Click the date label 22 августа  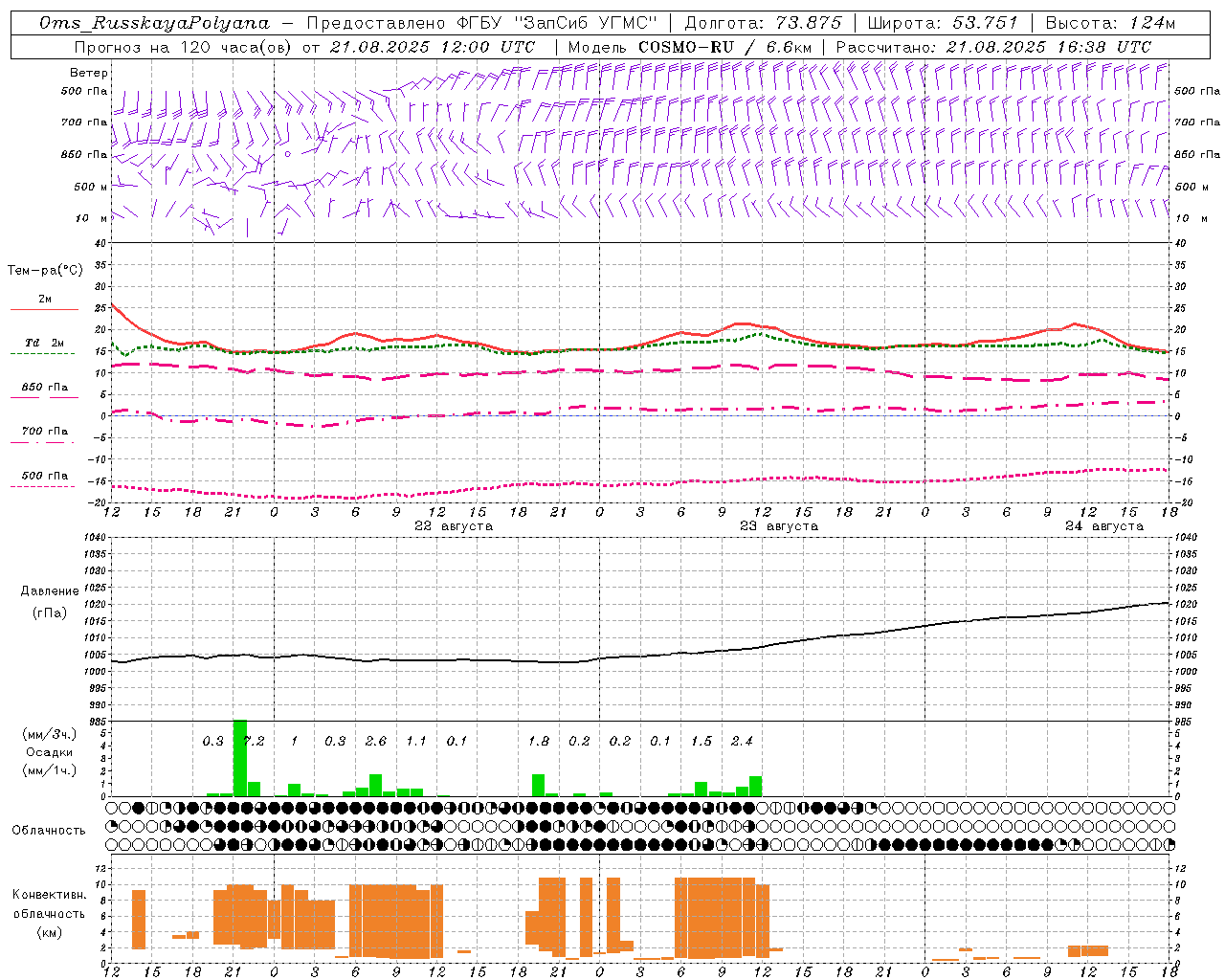pos(454,526)
